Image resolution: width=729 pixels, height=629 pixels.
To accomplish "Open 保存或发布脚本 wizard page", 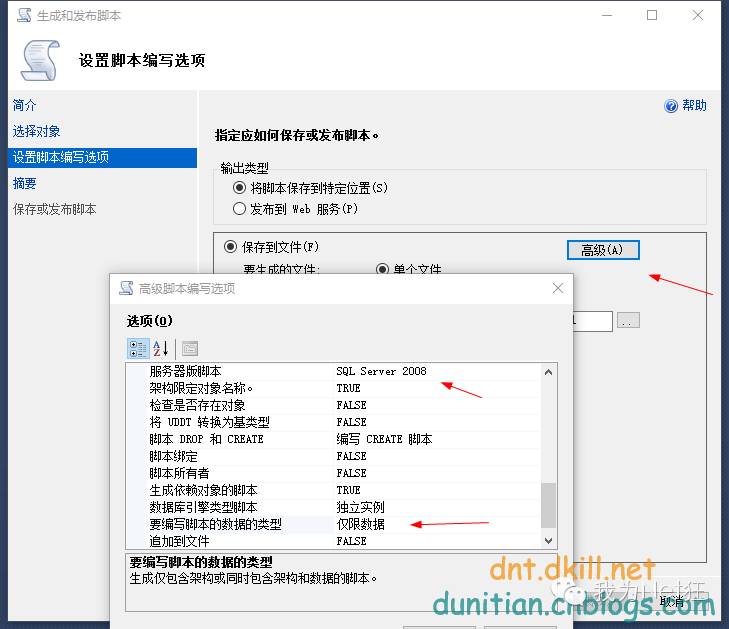I will [54, 209].
